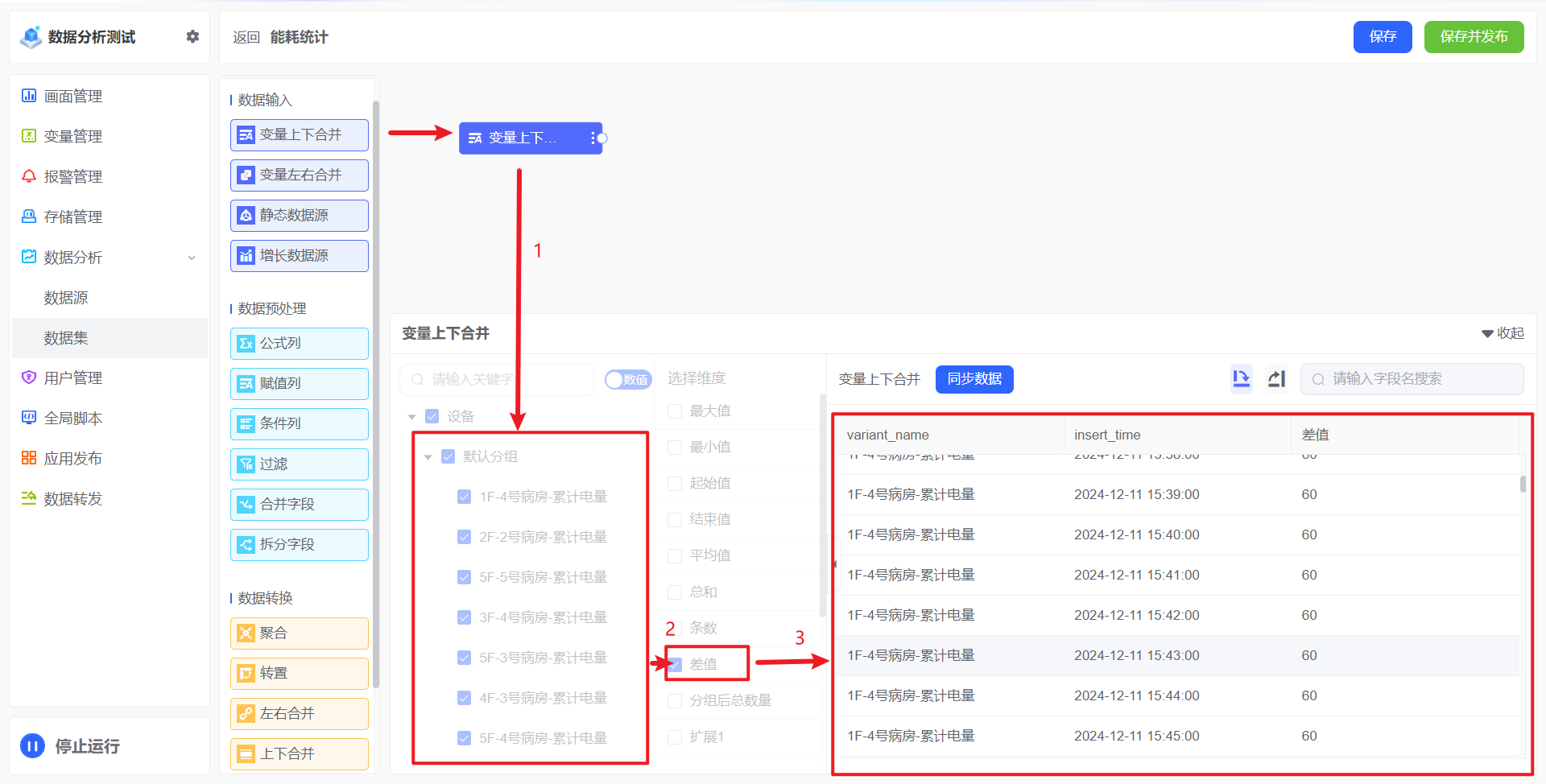This screenshot has width=1546, height=784.
Task: Click the 变量上下合并 data input icon
Action: point(246,135)
